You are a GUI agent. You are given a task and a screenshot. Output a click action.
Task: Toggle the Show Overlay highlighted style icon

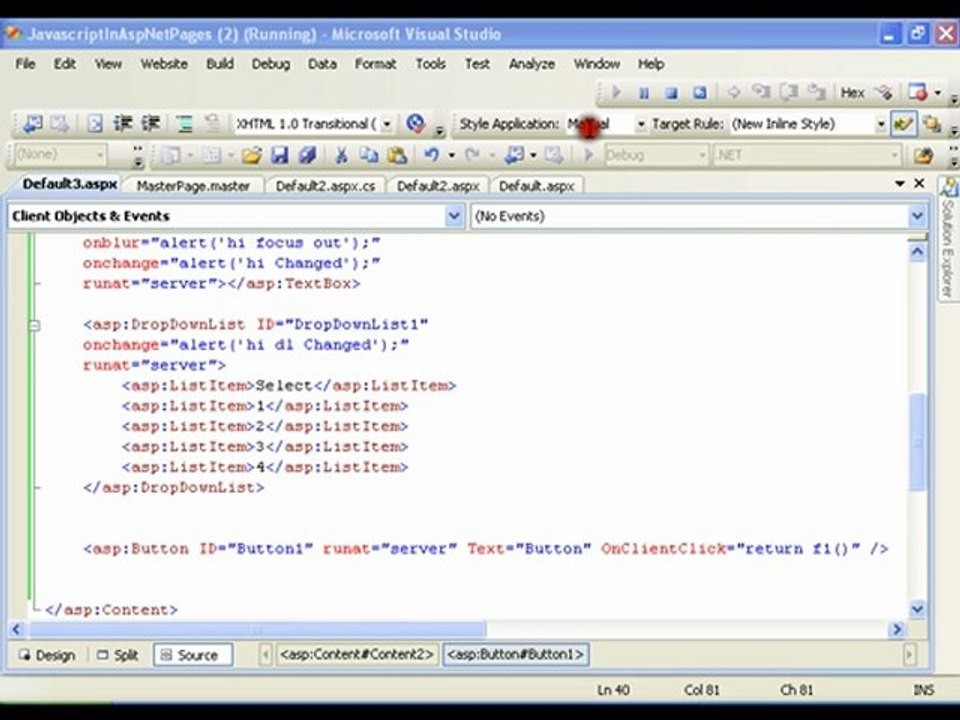click(903, 124)
